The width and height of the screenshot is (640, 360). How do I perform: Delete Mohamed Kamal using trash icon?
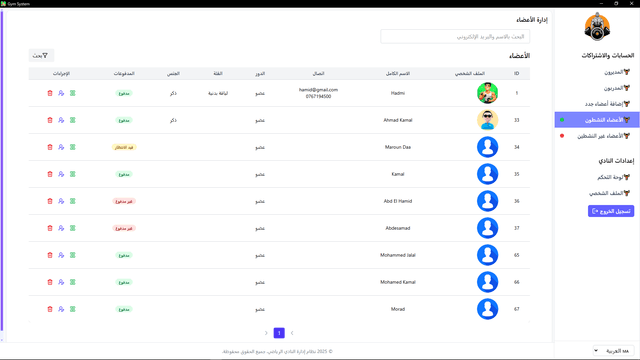click(x=50, y=282)
